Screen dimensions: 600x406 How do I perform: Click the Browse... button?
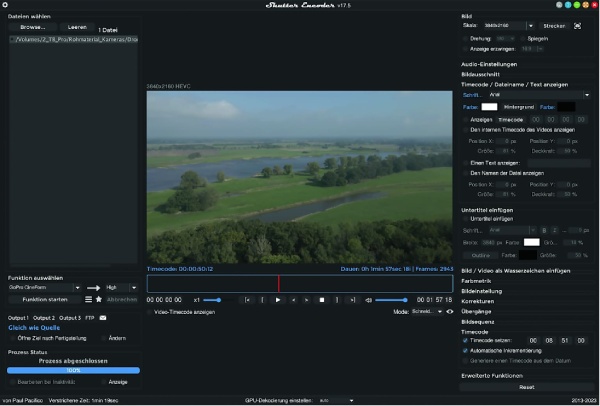(x=33, y=27)
